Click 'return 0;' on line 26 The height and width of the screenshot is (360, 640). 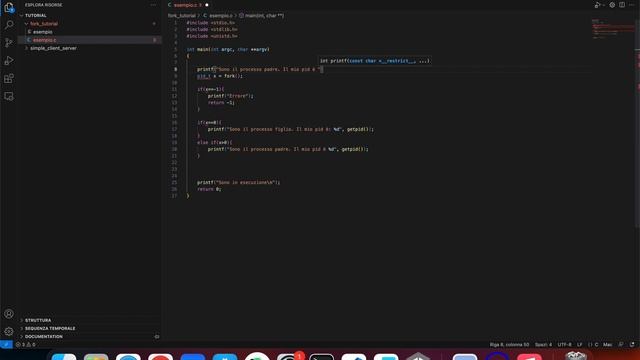[x=209, y=189]
